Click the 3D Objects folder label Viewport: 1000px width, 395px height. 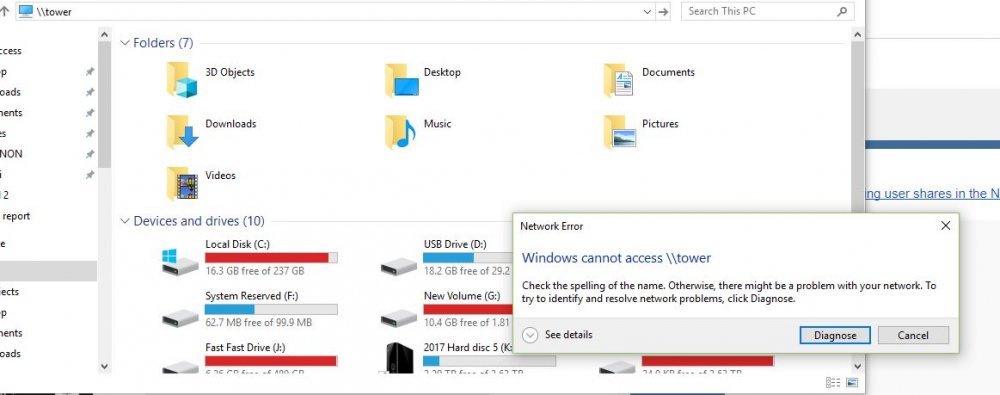click(x=230, y=72)
